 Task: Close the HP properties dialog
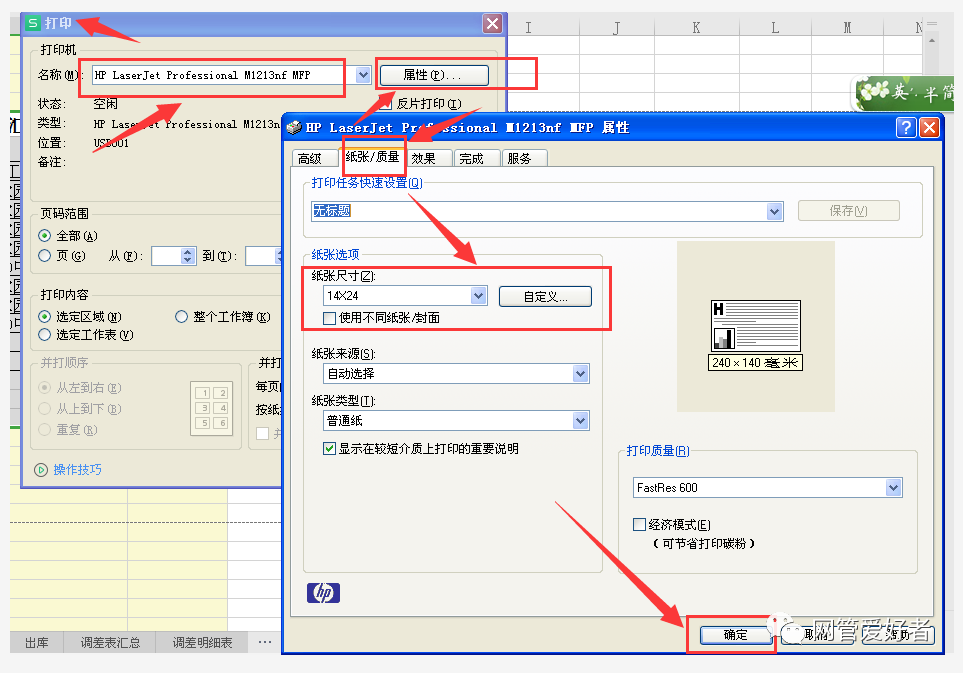929,128
